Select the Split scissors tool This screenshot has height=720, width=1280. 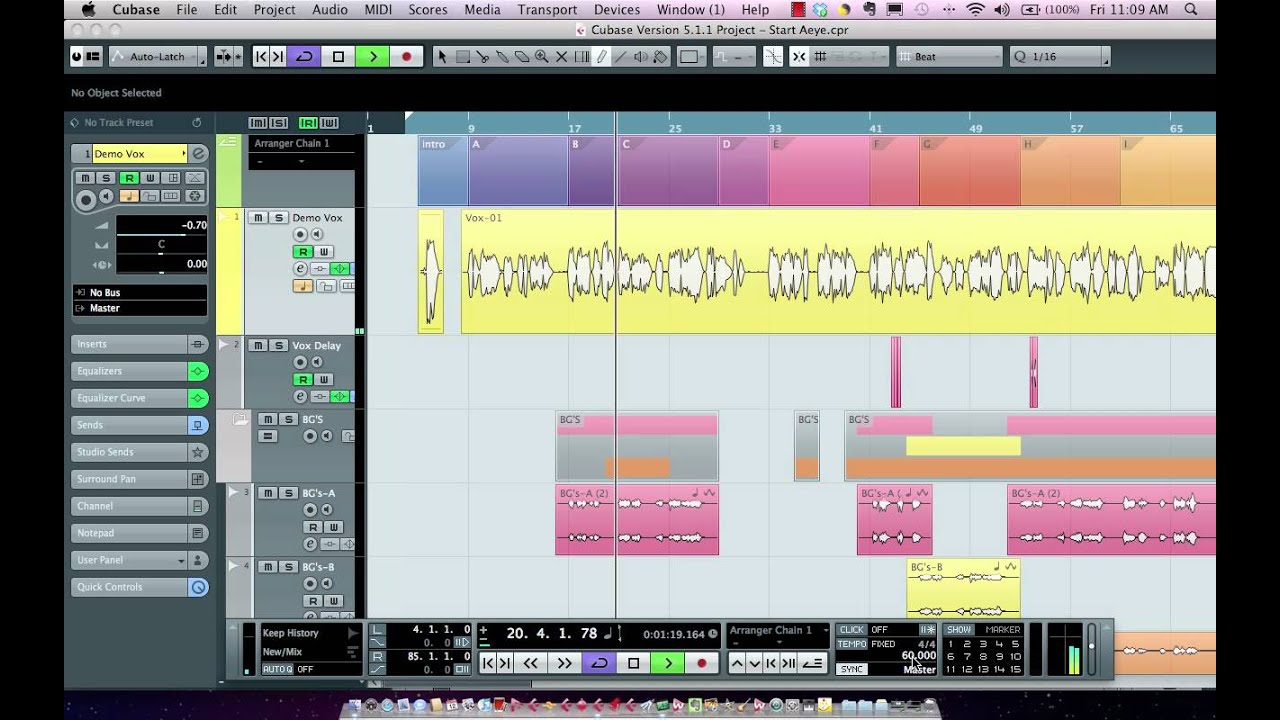pos(482,57)
